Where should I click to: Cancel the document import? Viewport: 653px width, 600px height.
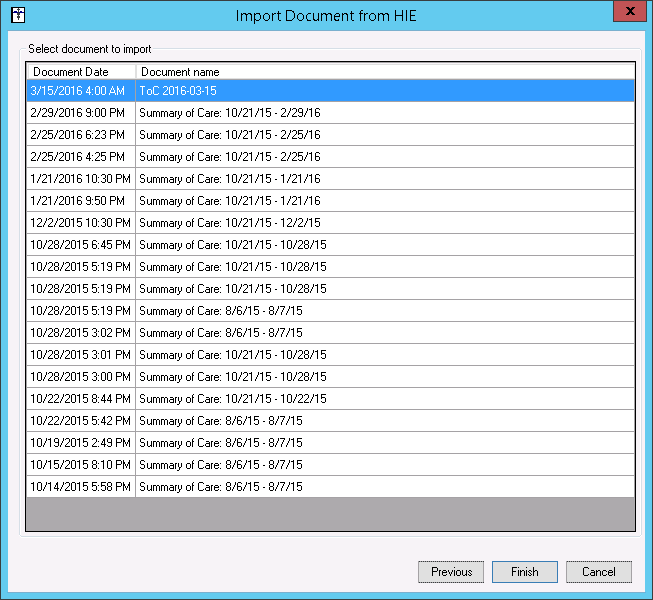[x=598, y=572]
